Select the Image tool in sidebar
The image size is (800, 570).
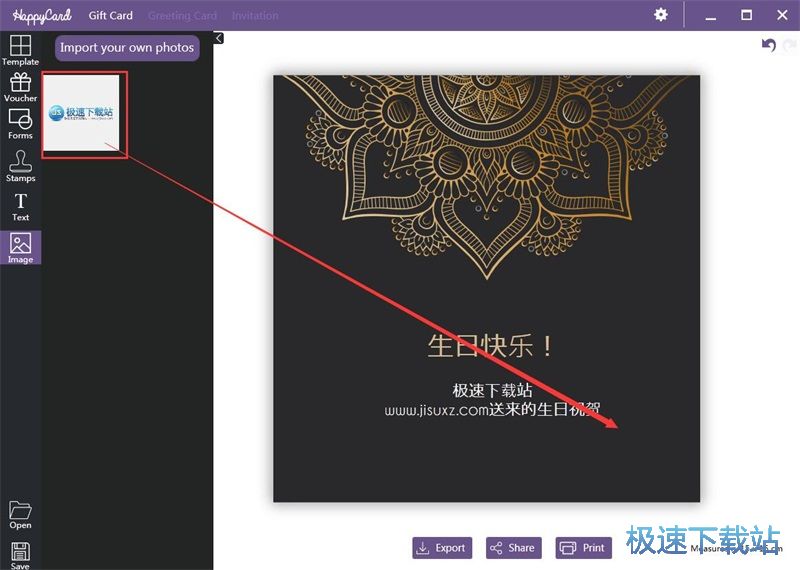pos(20,247)
